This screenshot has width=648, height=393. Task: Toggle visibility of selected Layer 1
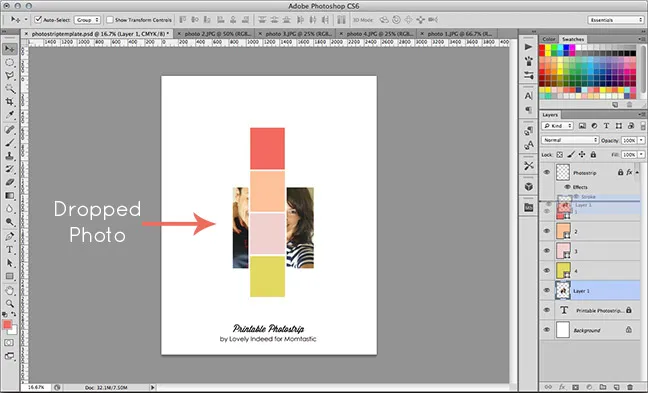click(547, 291)
